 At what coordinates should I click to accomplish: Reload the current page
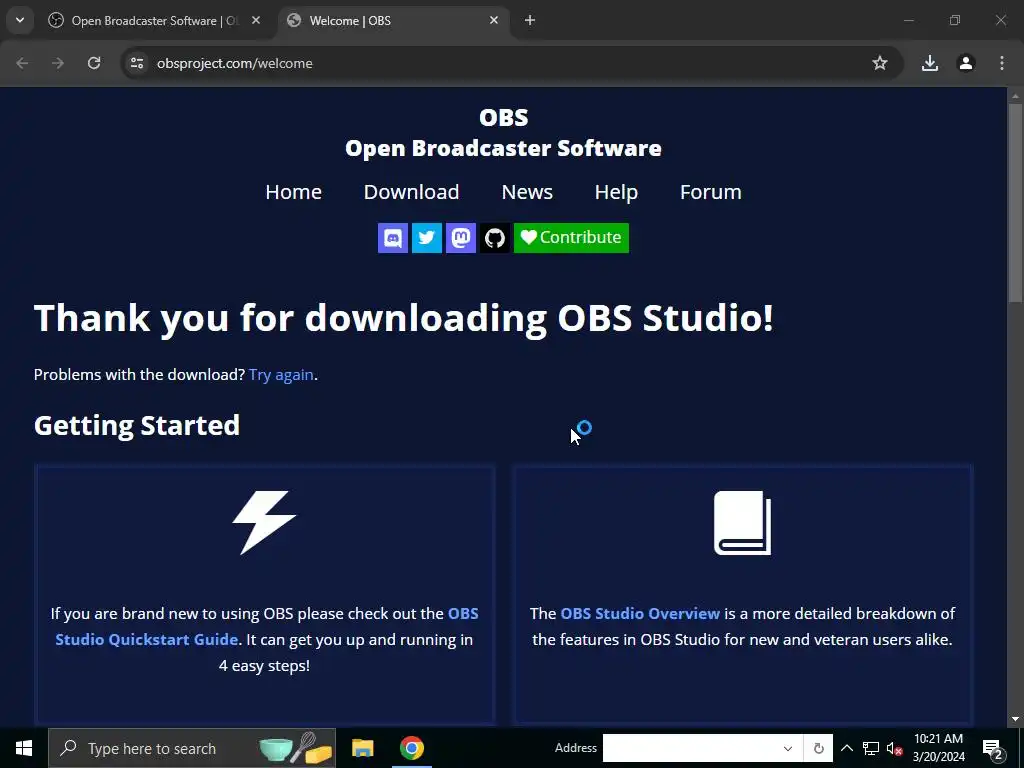pyautogui.click(x=94, y=63)
